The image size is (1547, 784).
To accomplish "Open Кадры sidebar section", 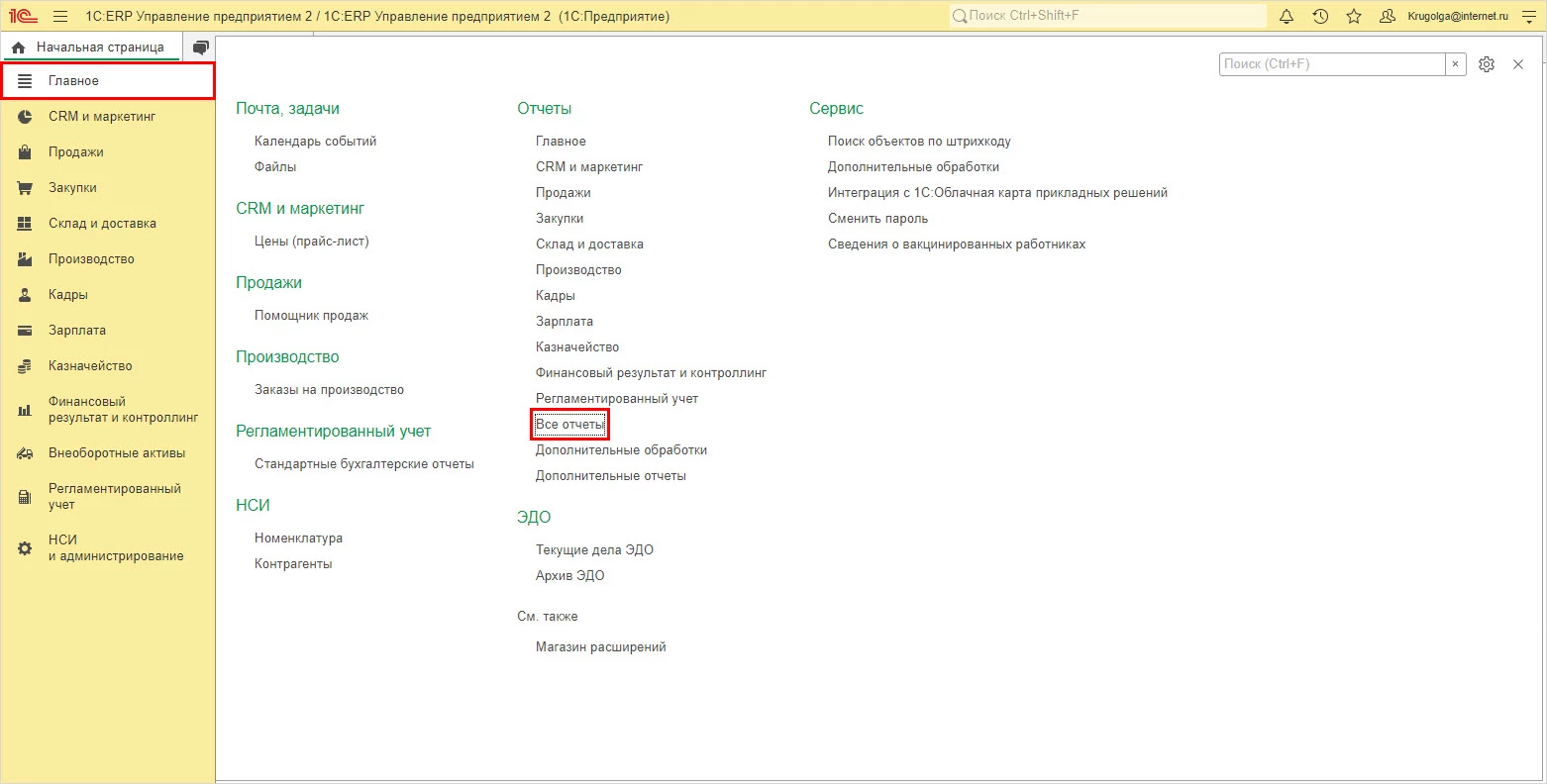I will (x=108, y=295).
